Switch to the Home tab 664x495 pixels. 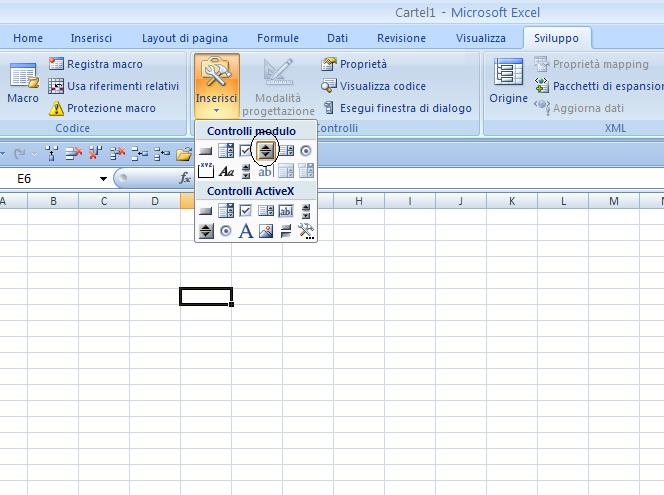[28, 38]
